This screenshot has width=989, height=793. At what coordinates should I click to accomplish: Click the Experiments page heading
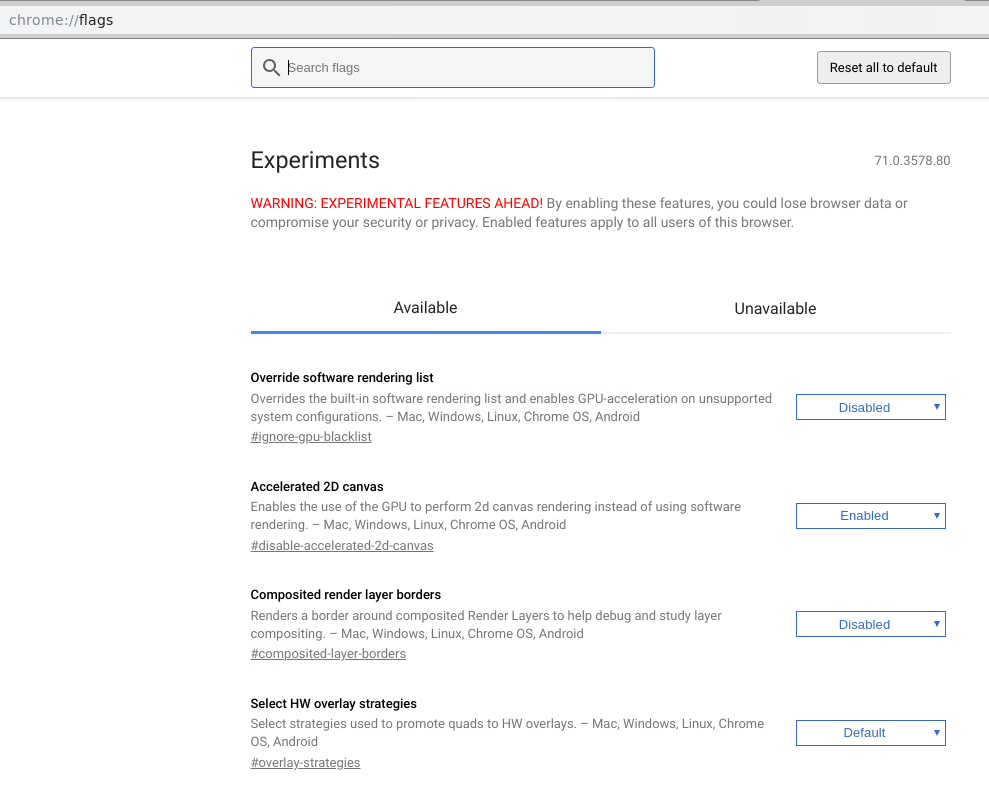tap(315, 160)
